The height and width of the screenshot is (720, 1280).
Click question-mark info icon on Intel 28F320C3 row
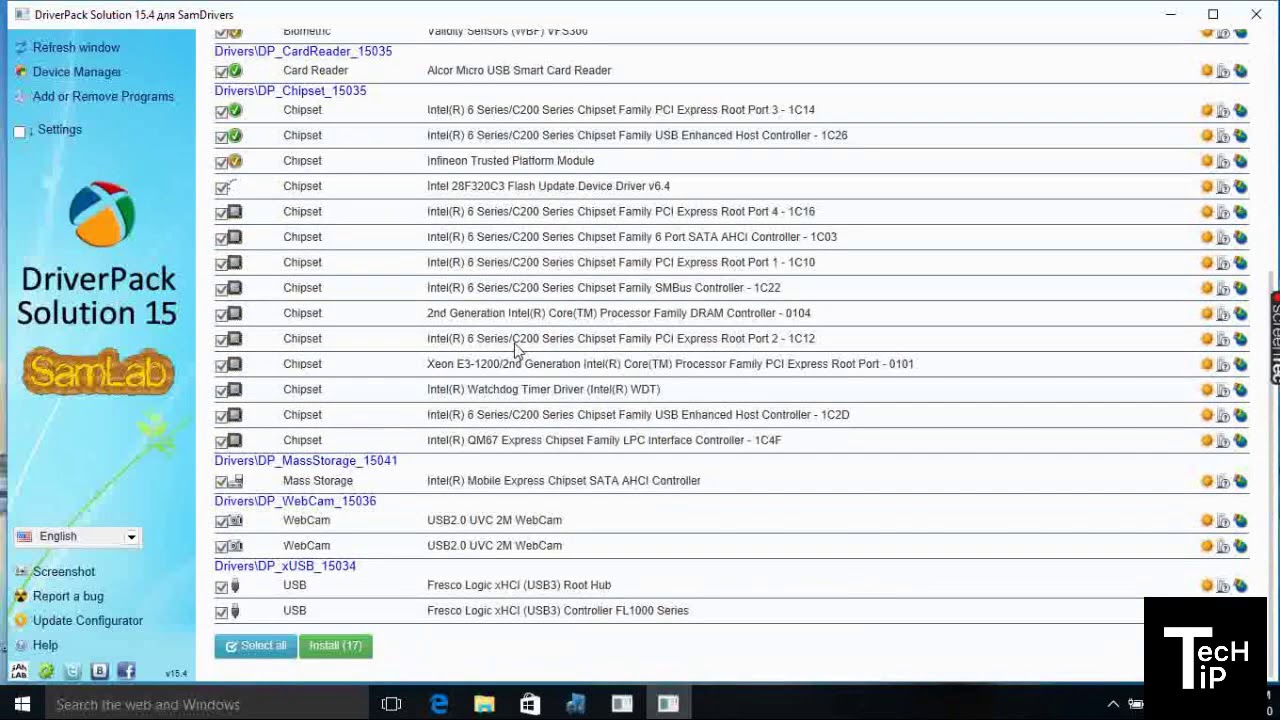pyautogui.click(x=1223, y=187)
